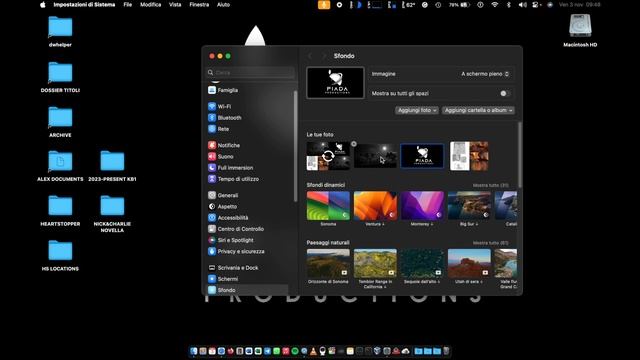Open Tempo di utilizzo settings
640x360 pixels.
point(233,179)
